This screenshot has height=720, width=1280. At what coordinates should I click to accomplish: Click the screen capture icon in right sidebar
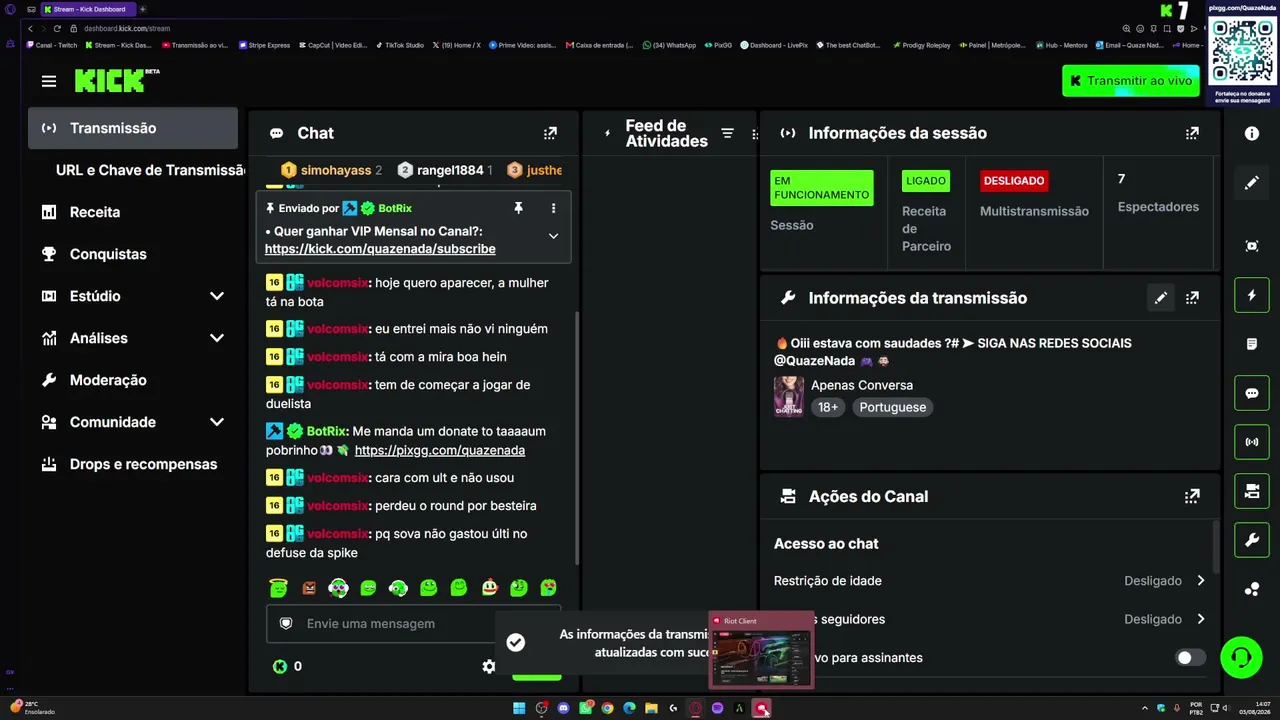coord(1252,246)
